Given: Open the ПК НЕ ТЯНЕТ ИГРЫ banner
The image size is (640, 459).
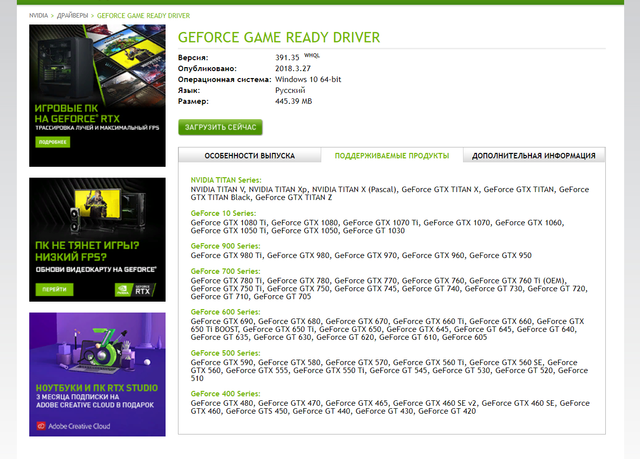Looking at the screenshot, I should [97, 239].
